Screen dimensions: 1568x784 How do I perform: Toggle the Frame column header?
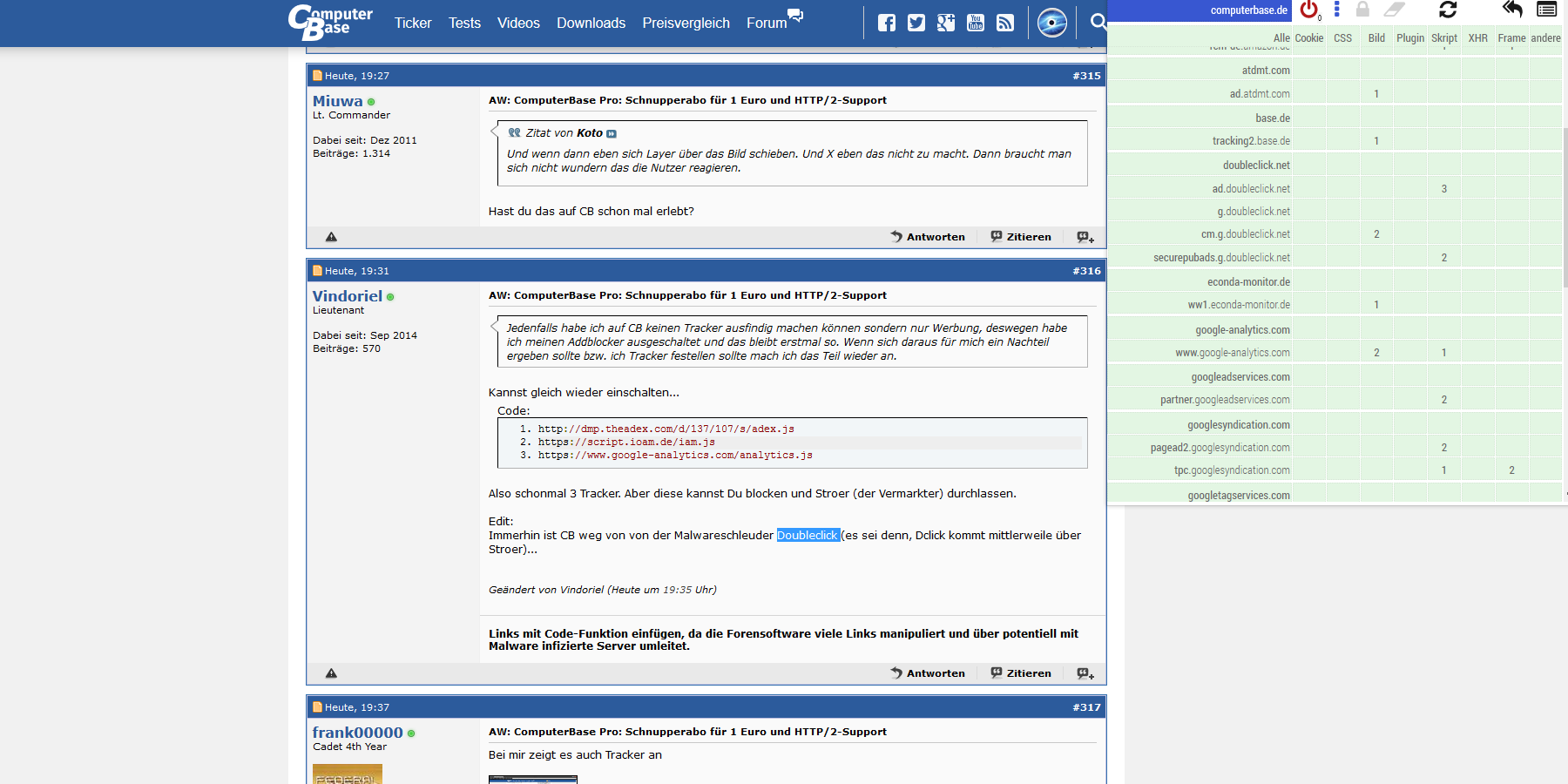point(1511,38)
